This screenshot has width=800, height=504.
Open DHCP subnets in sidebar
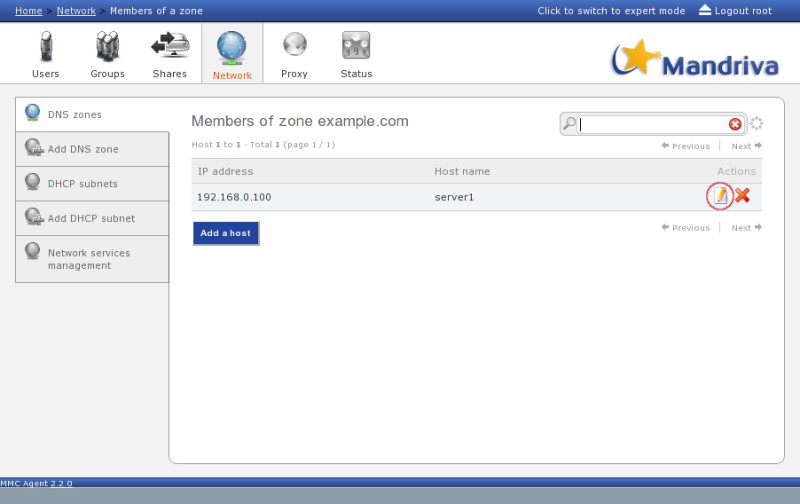coord(92,184)
